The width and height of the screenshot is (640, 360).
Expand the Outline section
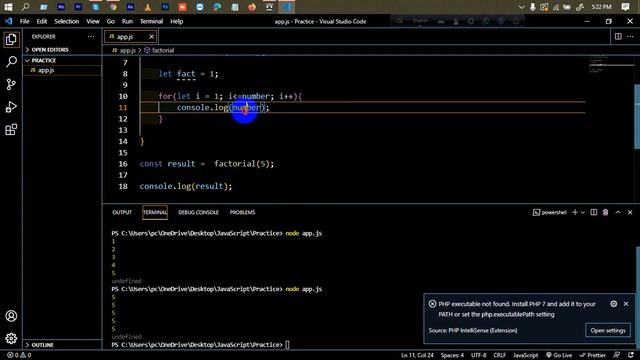click(62, 345)
